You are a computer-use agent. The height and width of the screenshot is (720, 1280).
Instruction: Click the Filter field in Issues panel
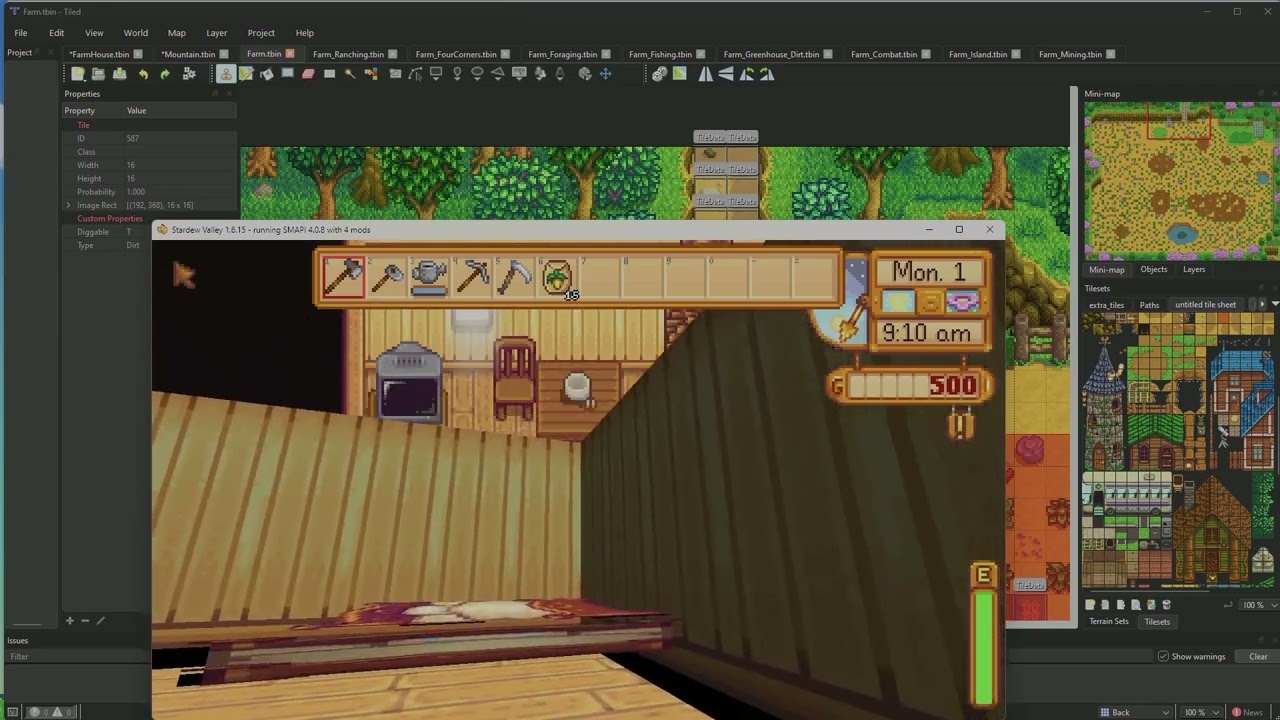[78, 657]
